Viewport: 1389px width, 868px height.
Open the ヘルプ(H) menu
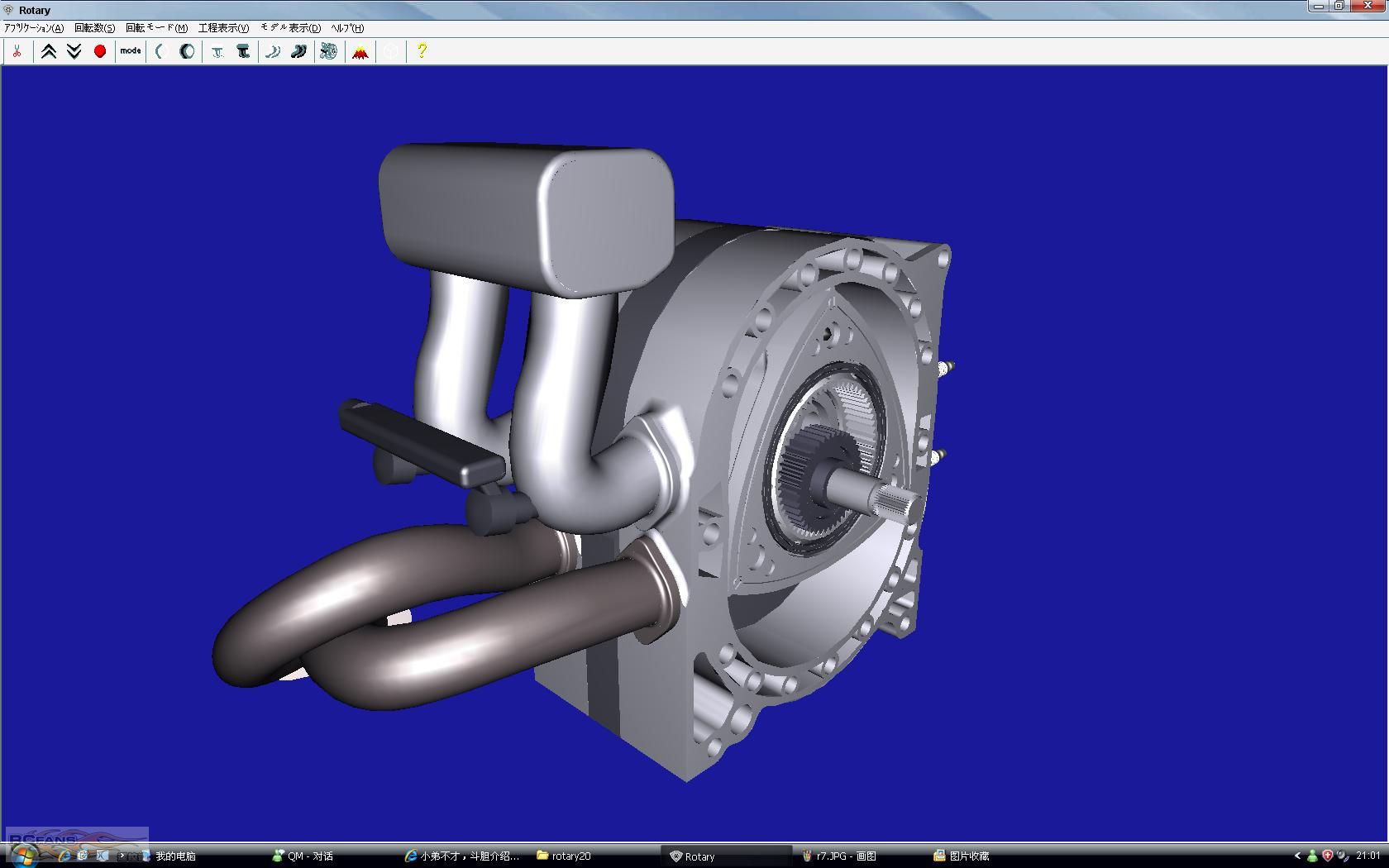coord(347,28)
